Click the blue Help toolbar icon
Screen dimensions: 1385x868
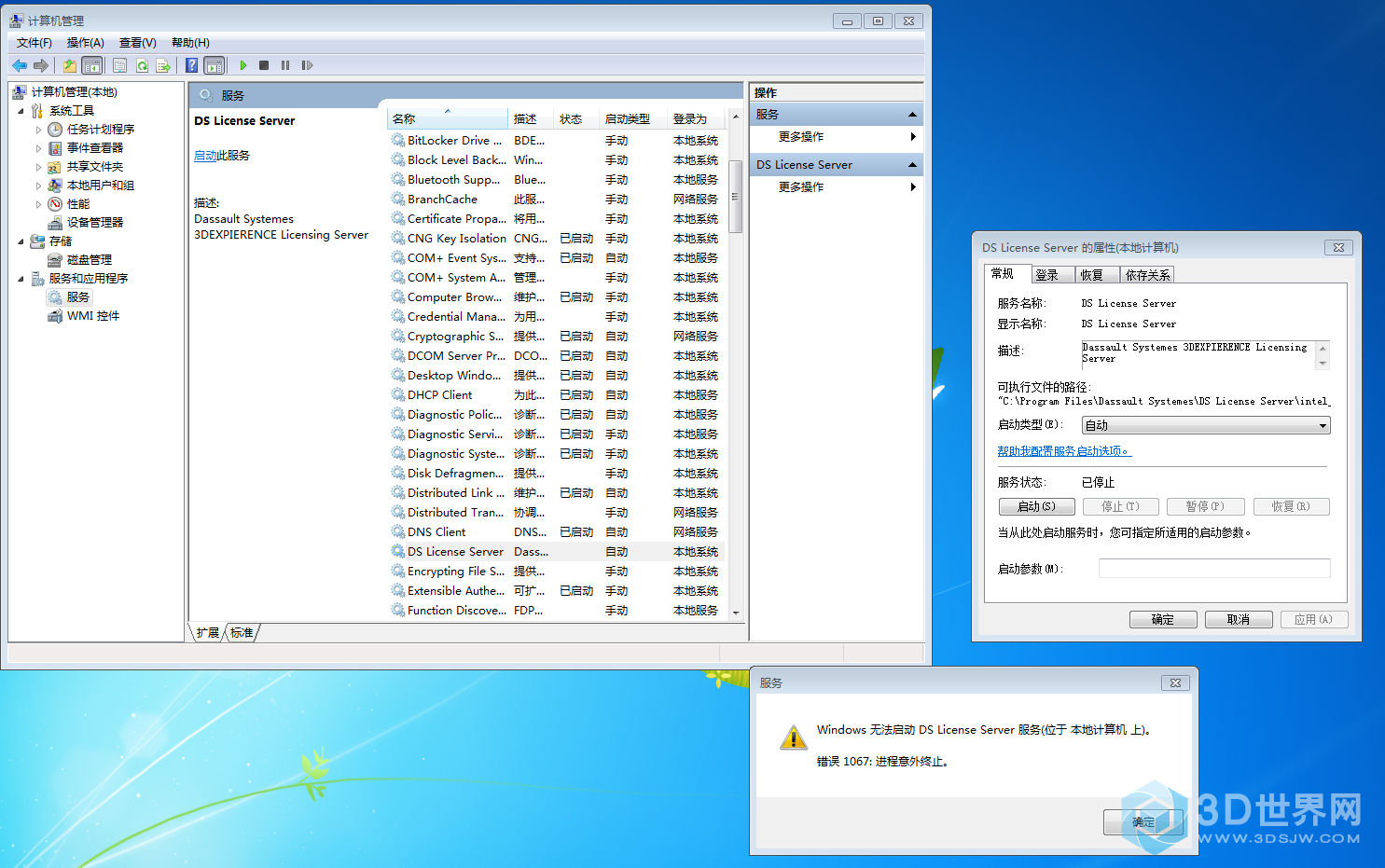coord(191,65)
